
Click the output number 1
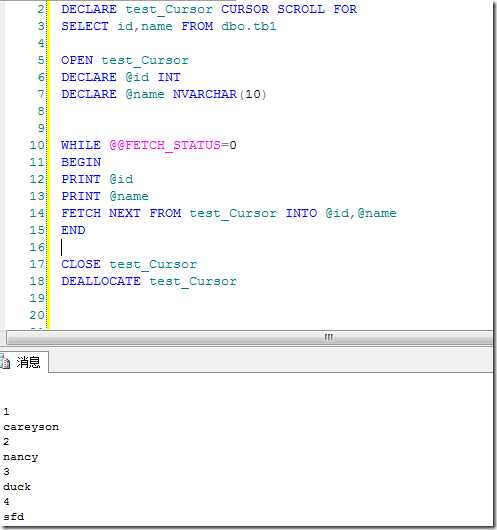coord(6,412)
